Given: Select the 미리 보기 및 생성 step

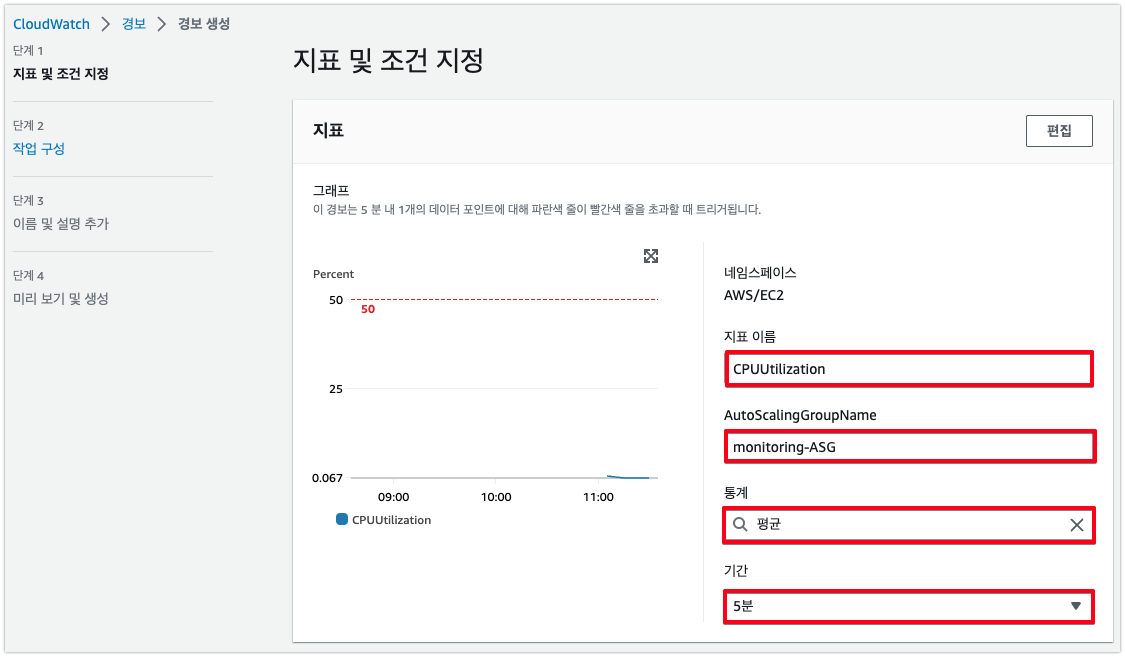Looking at the screenshot, I should 60,298.
